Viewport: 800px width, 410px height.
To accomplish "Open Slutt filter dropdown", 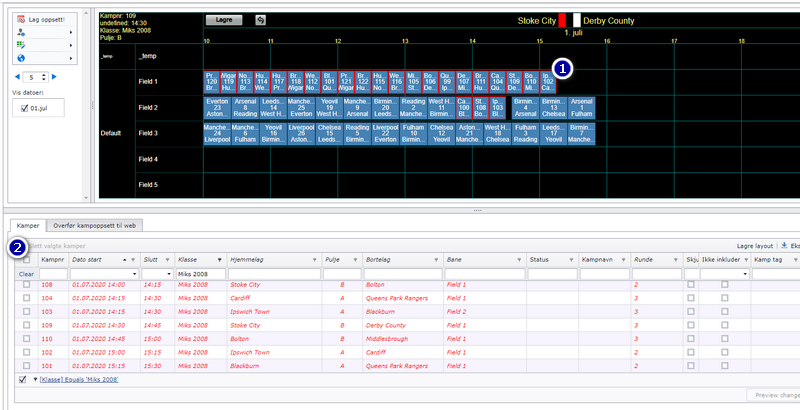I will pos(169,274).
